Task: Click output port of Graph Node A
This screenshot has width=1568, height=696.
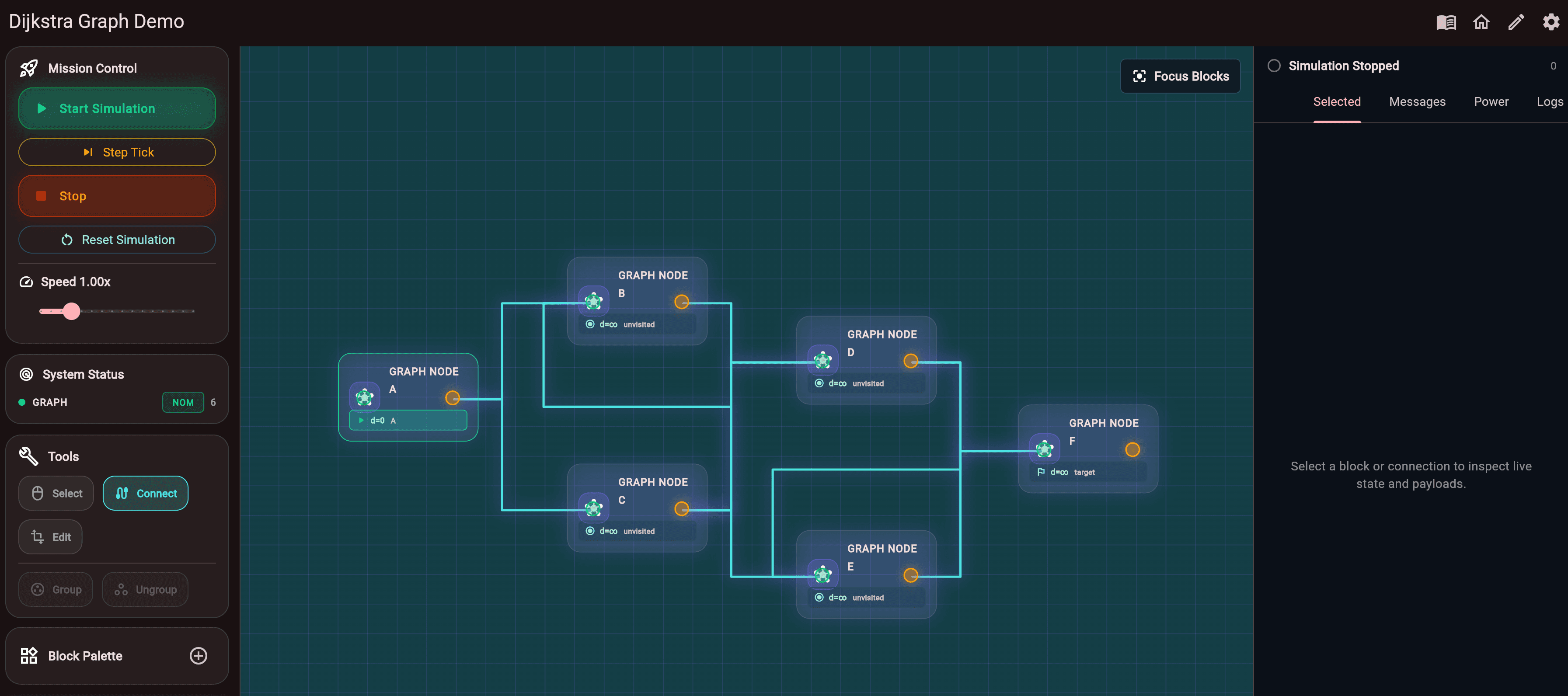Action: [452, 398]
